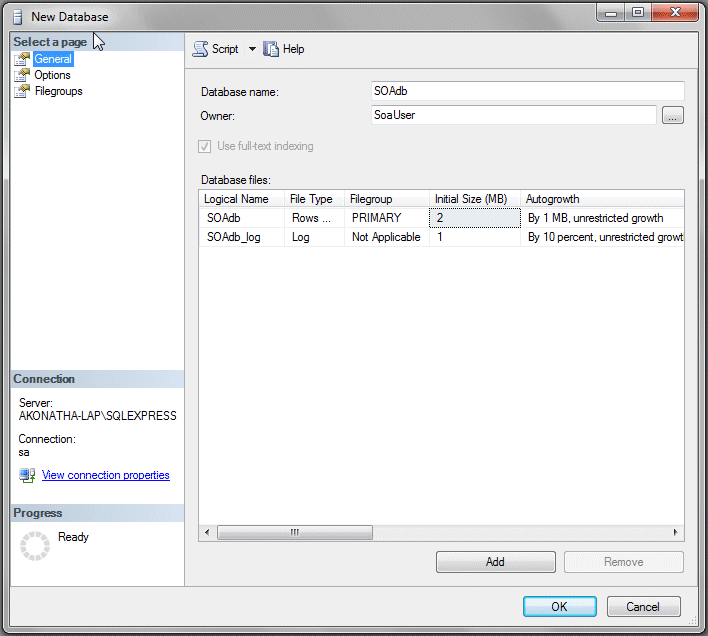Screen dimensions: 708x636
Task: Click the Not Applicable filegroup cell
Action: tap(387, 237)
